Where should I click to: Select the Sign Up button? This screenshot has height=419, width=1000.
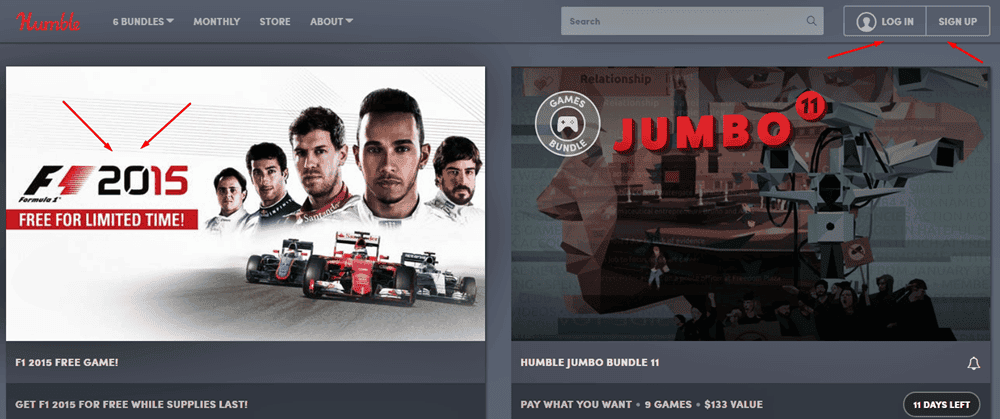pos(957,21)
